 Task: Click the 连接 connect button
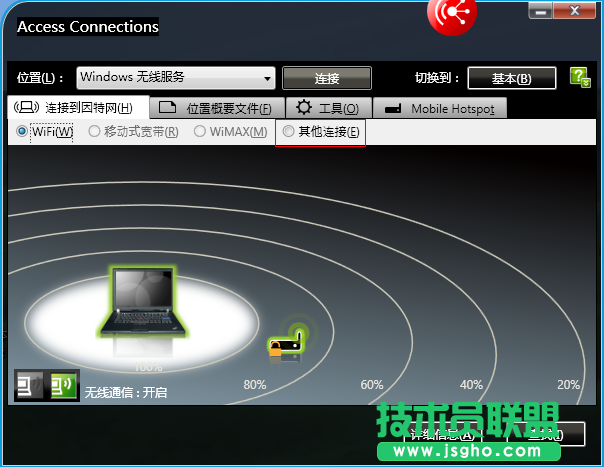[327, 78]
